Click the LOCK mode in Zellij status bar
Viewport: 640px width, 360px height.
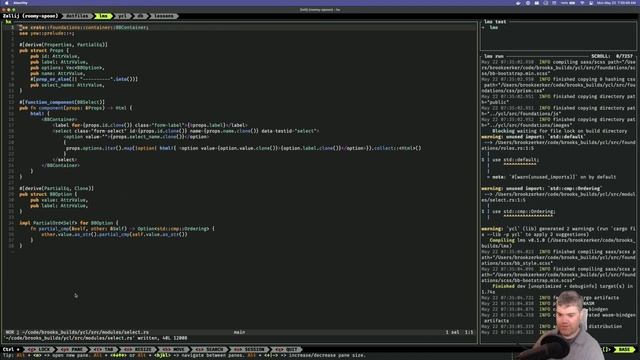pyautogui.click(x=39, y=349)
